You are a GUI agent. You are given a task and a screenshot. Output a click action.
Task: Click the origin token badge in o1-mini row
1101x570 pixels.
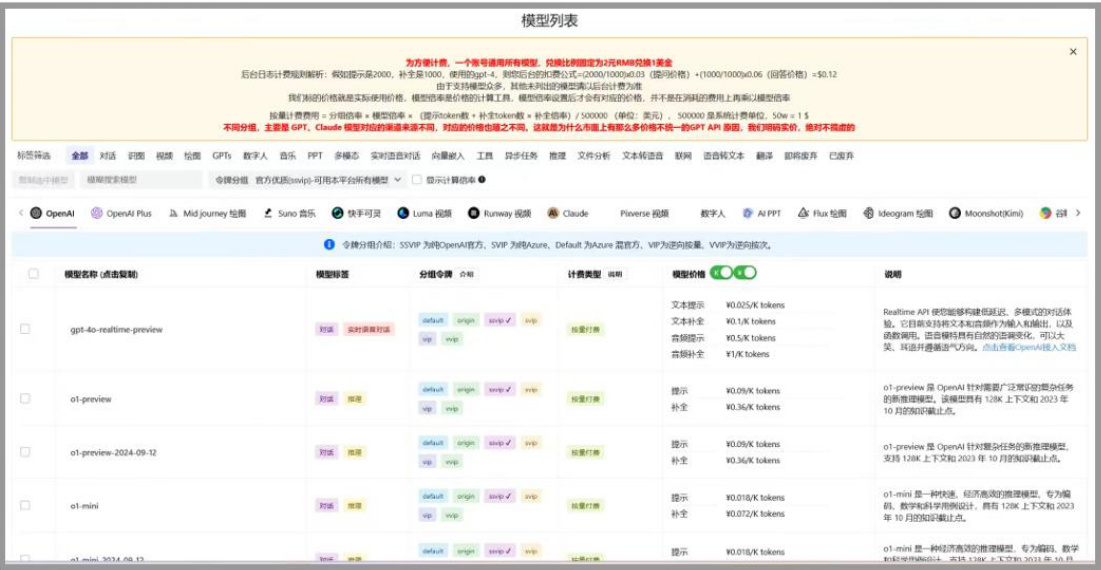pos(466,496)
